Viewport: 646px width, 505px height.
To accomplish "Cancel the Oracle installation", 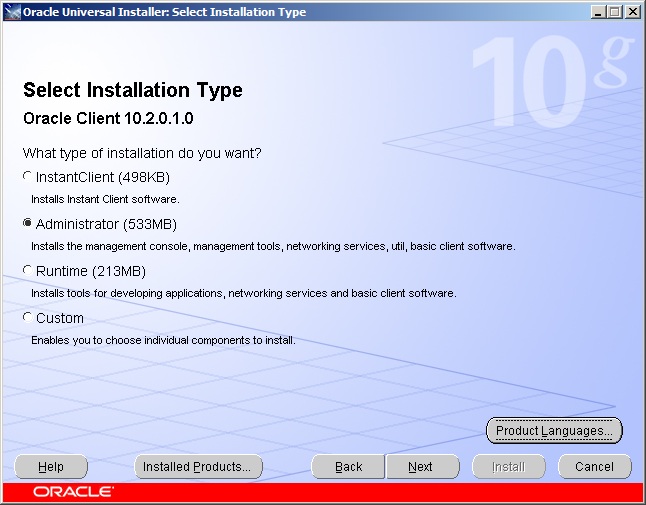I will click(595, 467).
